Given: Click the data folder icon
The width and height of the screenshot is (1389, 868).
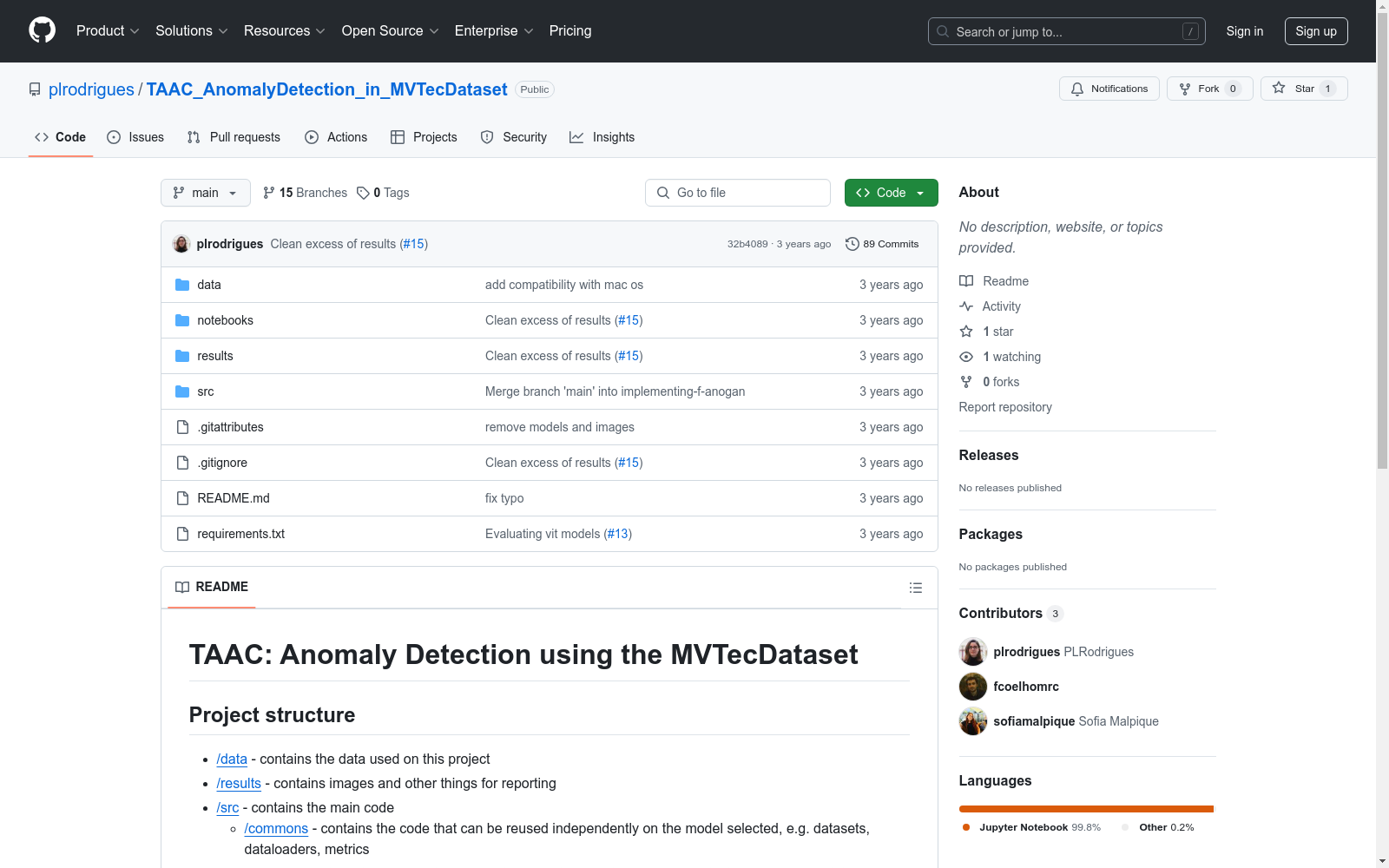Looking at the screenshot, I should pos(182,285).
